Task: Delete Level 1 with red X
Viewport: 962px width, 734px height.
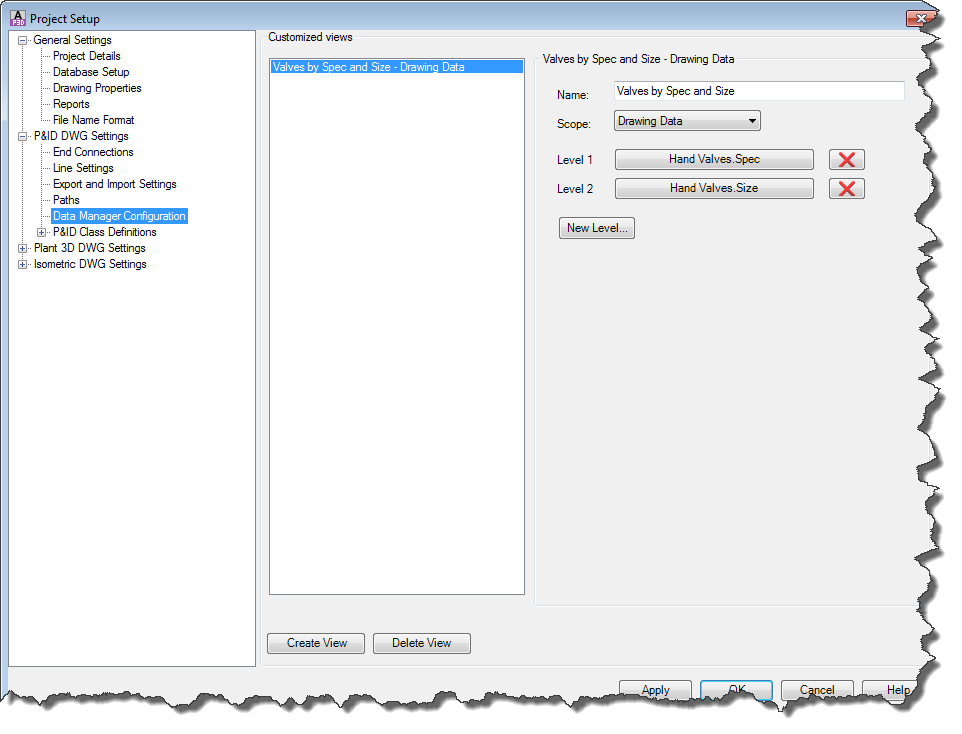Action: pyautogui.click(x=847, y=160)
